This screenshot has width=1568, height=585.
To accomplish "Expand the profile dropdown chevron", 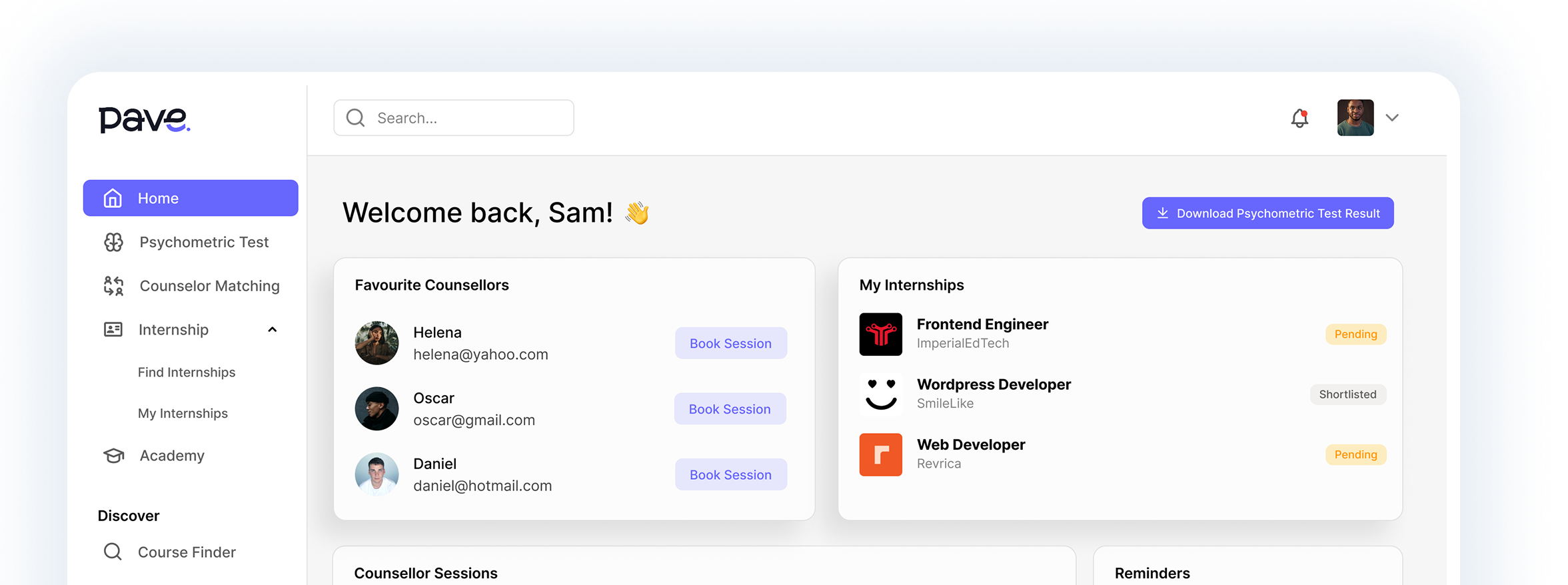I will (1392, 118).
